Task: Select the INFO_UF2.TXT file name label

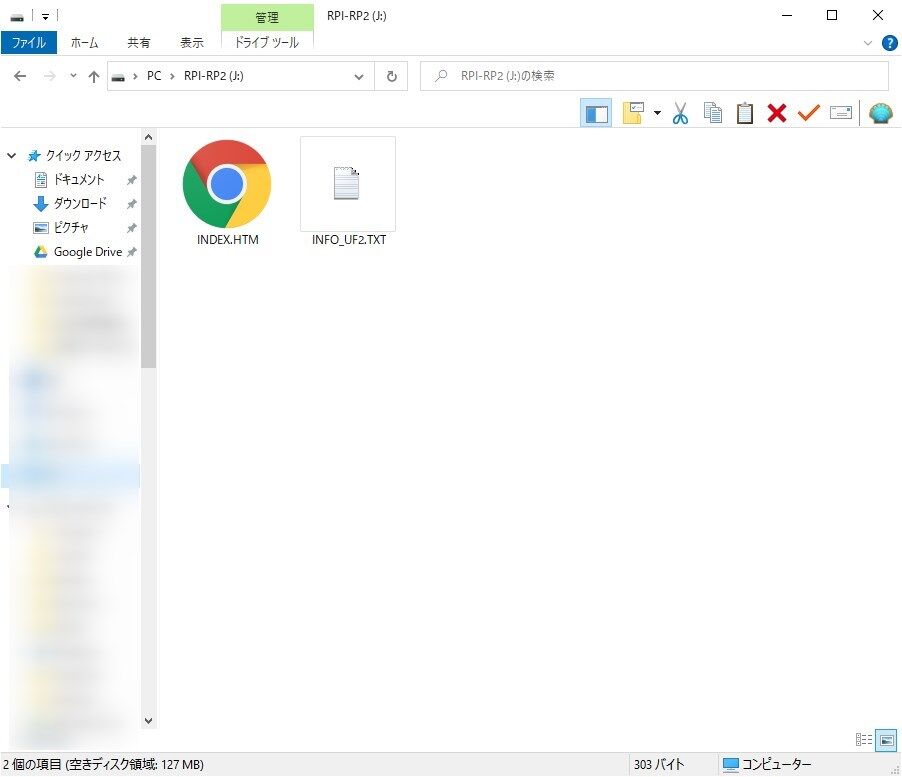Action: pos(349,240)
